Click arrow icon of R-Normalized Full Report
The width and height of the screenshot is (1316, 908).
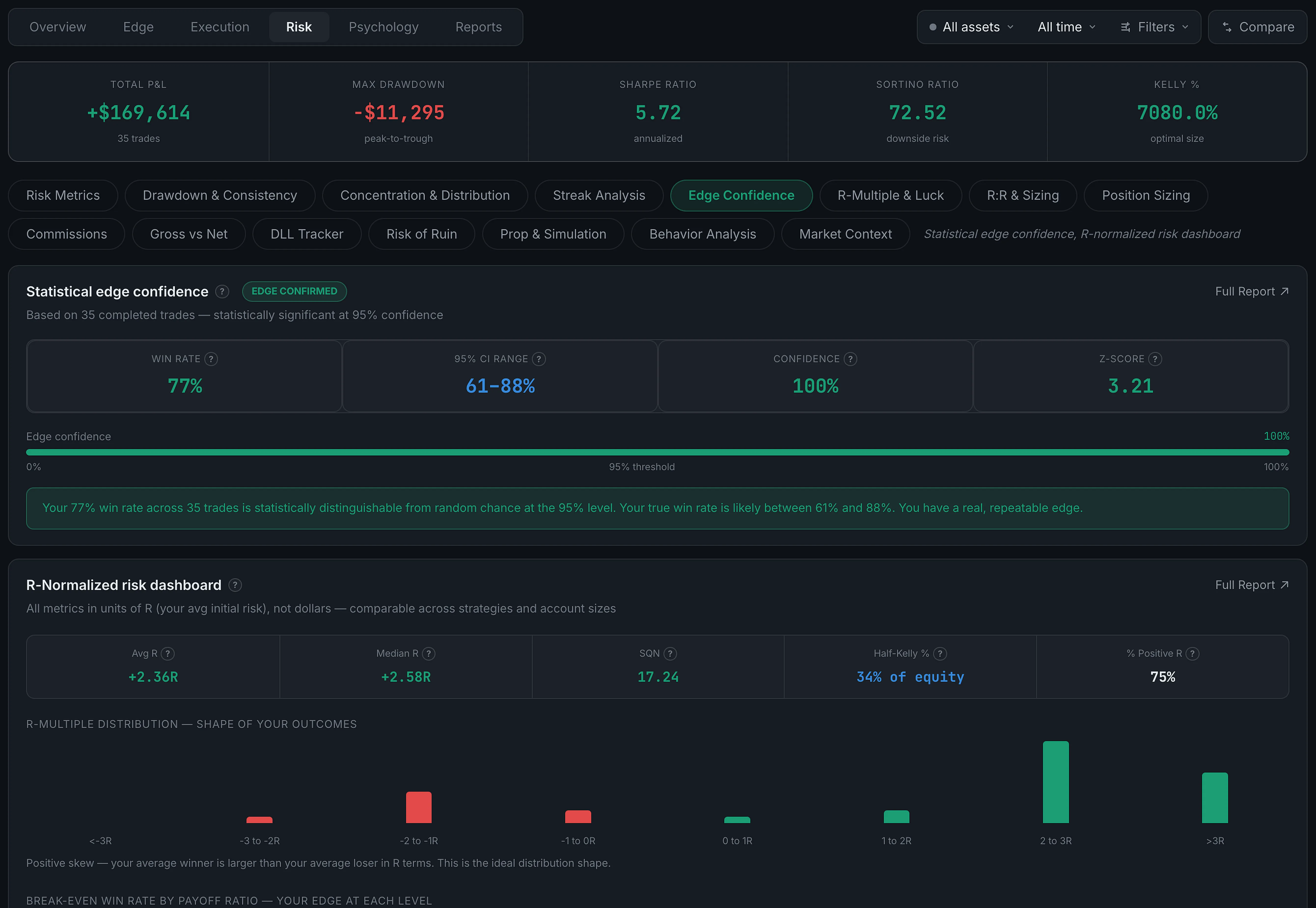[1284, 585]
